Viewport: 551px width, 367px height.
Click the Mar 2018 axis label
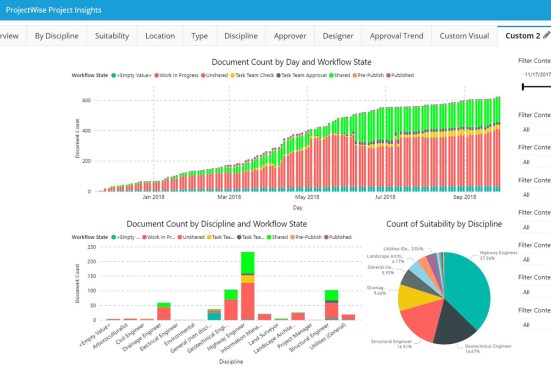tap(229, 197)
